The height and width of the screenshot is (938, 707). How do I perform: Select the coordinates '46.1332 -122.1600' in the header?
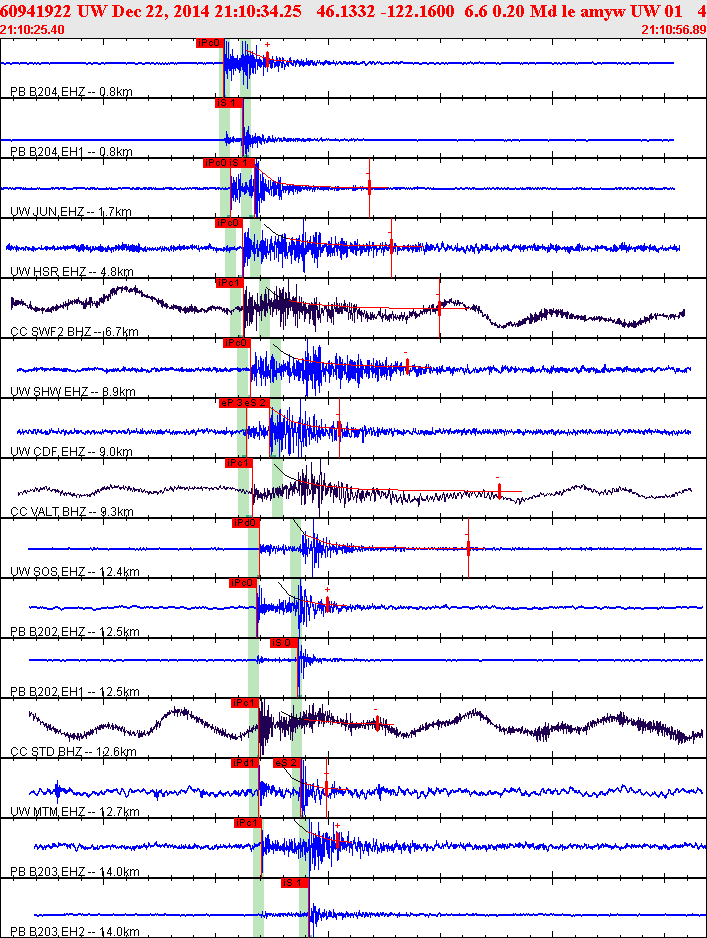click(385, 11)
